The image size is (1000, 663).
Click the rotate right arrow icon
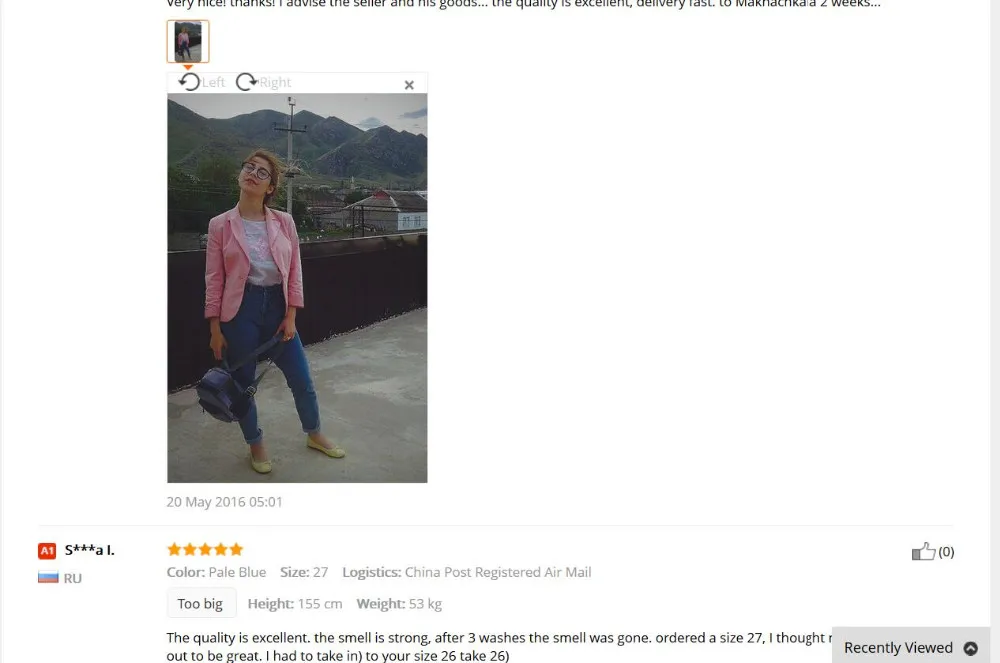pyautogui.click(x=246, y=82)
